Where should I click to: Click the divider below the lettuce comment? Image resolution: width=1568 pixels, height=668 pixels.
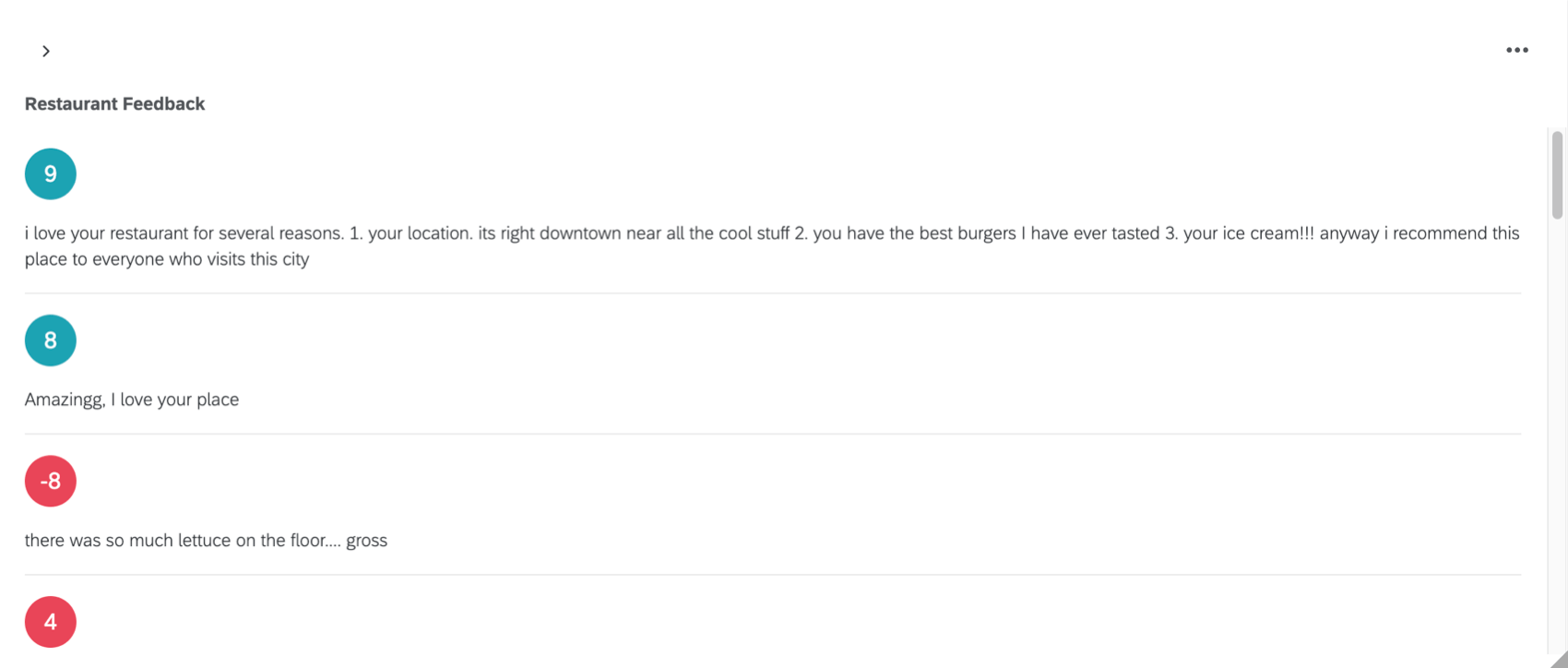773,575
